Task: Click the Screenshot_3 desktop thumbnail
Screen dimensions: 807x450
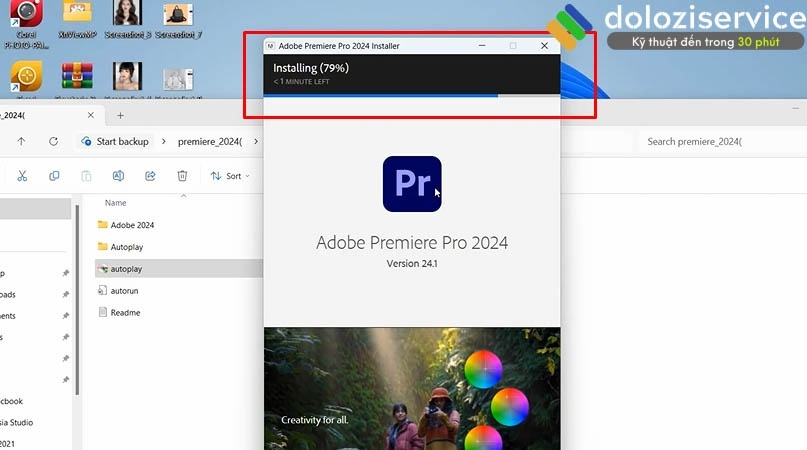Action: 128,20
